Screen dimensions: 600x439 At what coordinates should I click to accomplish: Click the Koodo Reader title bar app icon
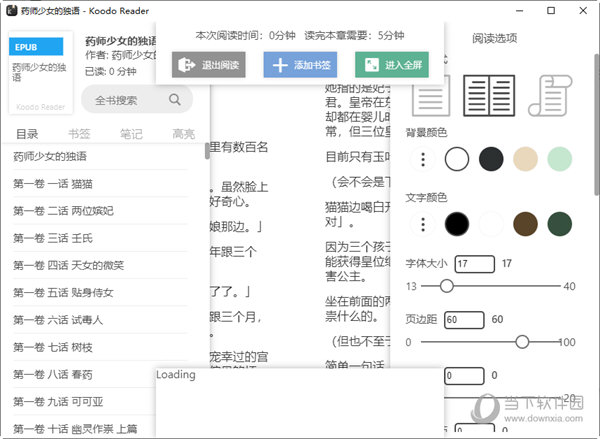11,11
